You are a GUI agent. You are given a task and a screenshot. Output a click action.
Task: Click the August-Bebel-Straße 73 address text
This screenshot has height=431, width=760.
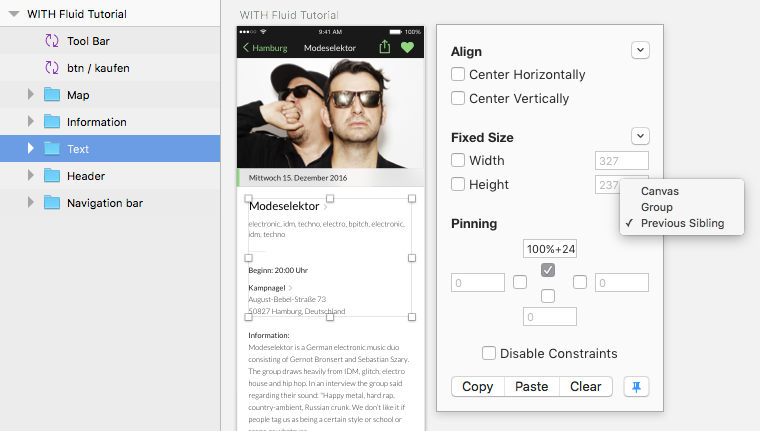[x=287, y=299]
